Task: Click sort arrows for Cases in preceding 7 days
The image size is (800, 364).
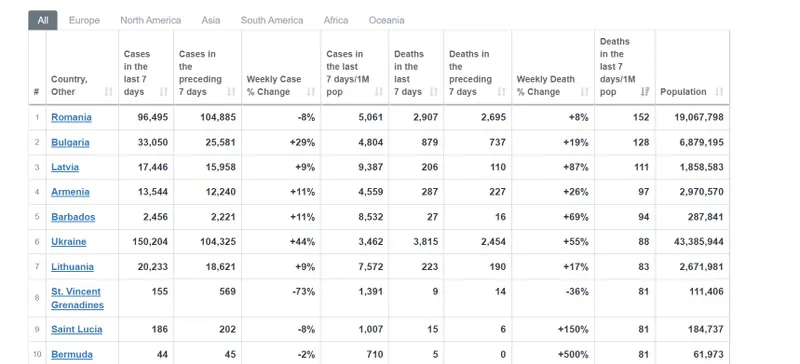Action: click(x=231, y=92)
